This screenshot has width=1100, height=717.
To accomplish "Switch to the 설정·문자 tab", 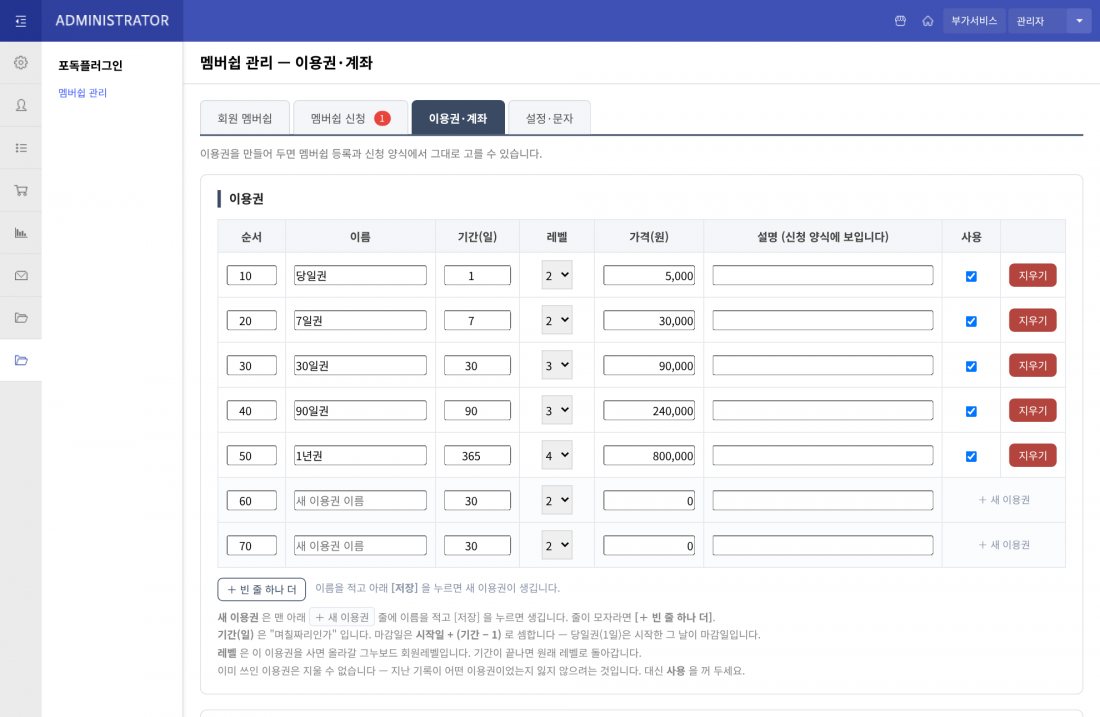I will click(549, 118).
